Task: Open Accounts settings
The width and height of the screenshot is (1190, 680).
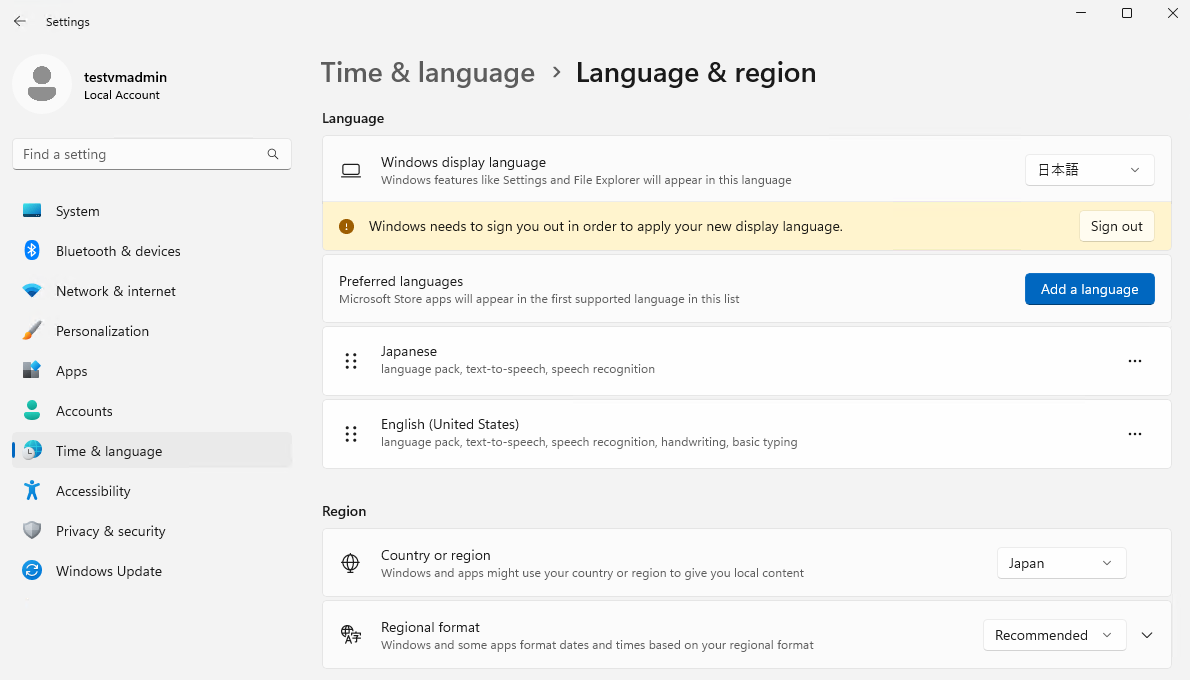Action: pyautogui.click(x=152, y=411)
